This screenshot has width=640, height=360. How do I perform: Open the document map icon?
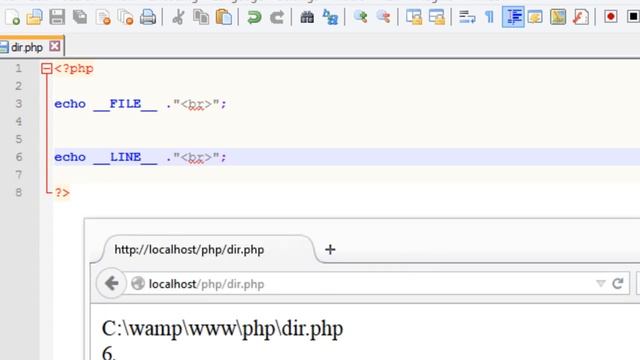click(558, 17)
